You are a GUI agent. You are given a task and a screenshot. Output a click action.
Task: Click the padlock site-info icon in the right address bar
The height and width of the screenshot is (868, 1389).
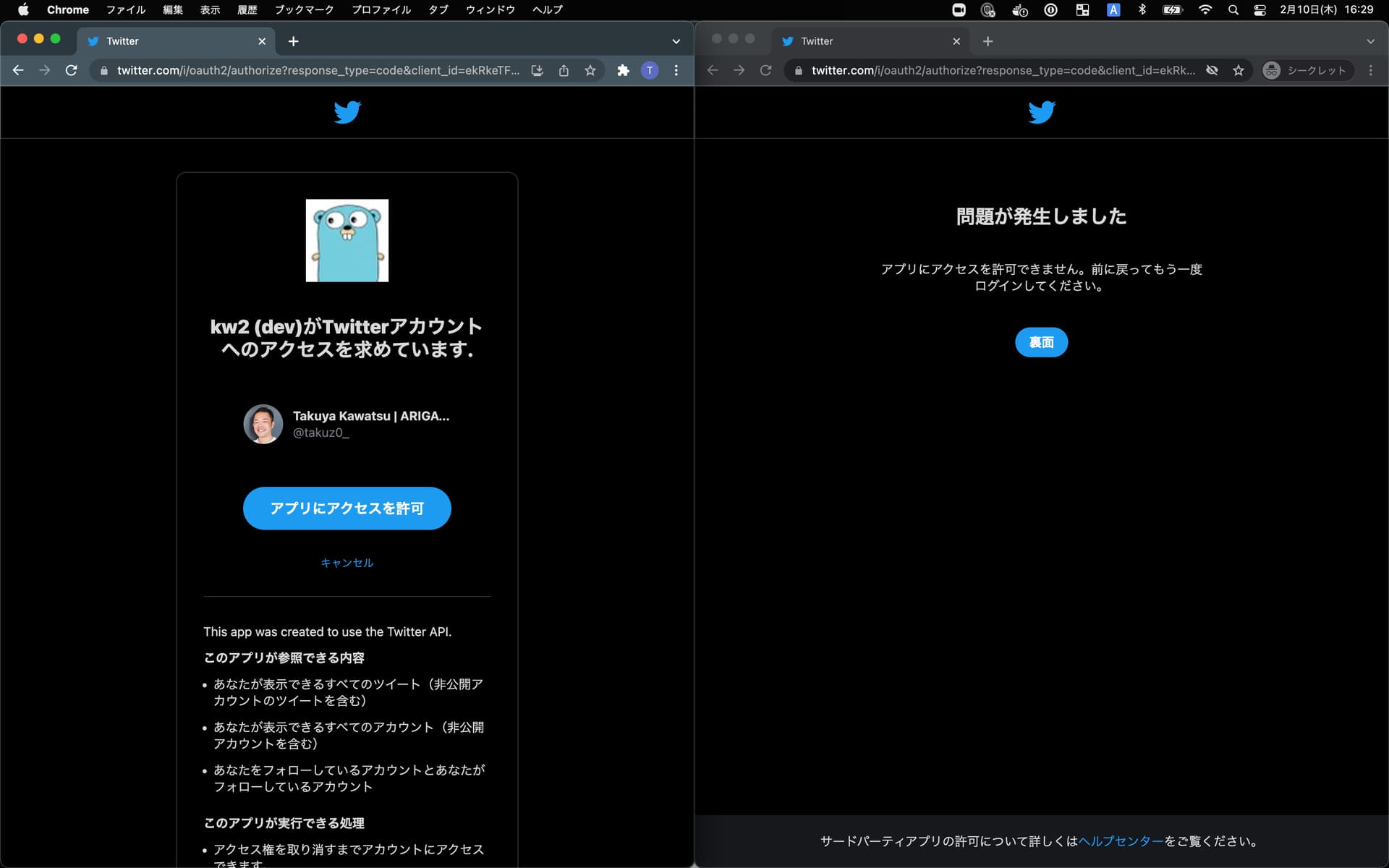tap(798, 70)
